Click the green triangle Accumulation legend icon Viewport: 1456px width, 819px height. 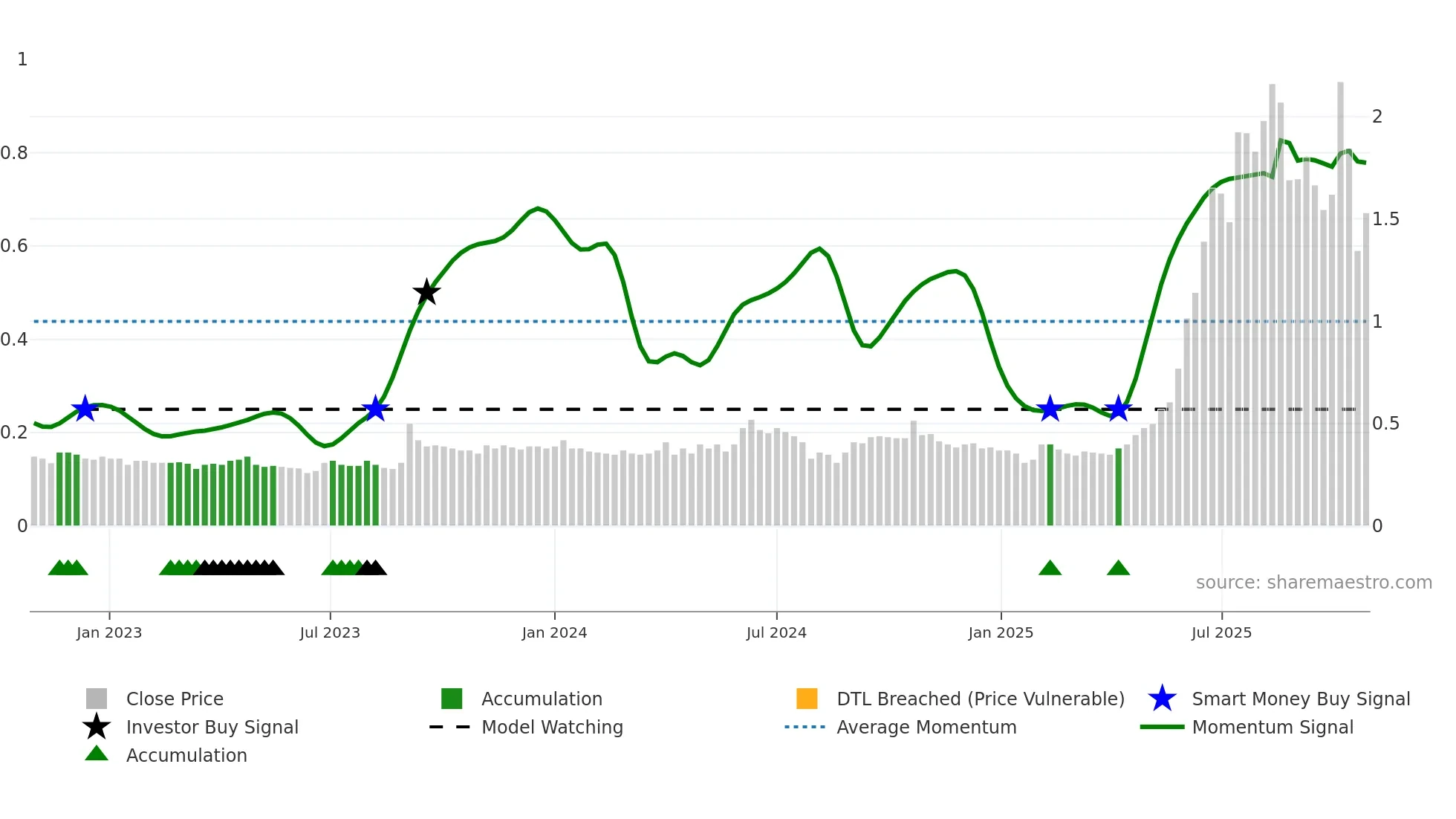(x=97, y=754)
